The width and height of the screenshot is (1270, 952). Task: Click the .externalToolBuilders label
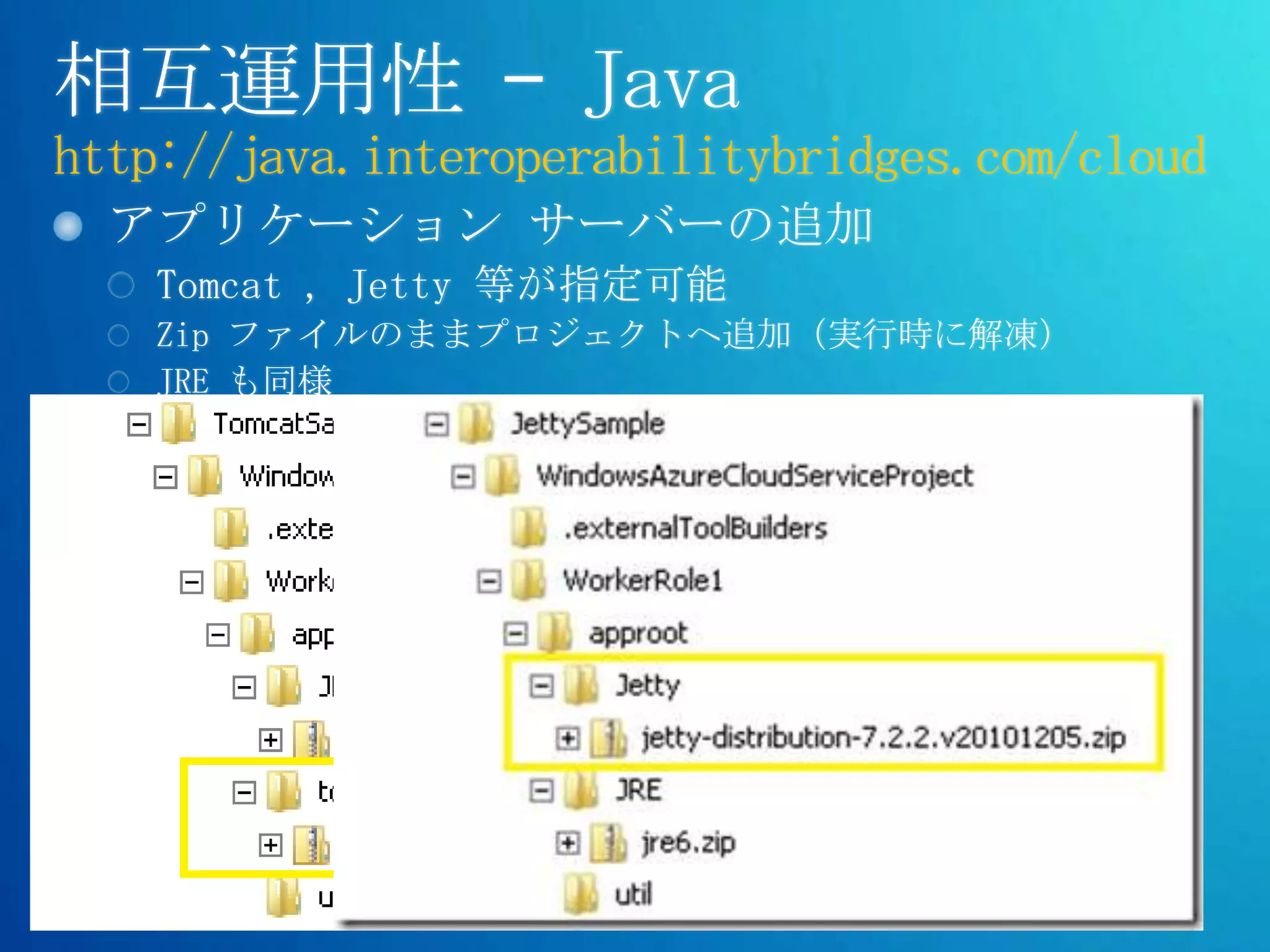[x=695, y=528]
